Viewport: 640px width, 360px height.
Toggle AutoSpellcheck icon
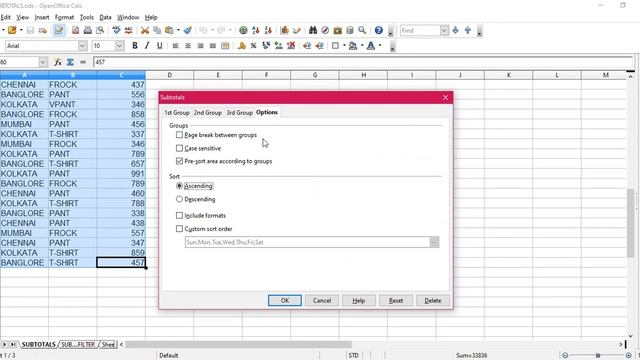point(129,30)
